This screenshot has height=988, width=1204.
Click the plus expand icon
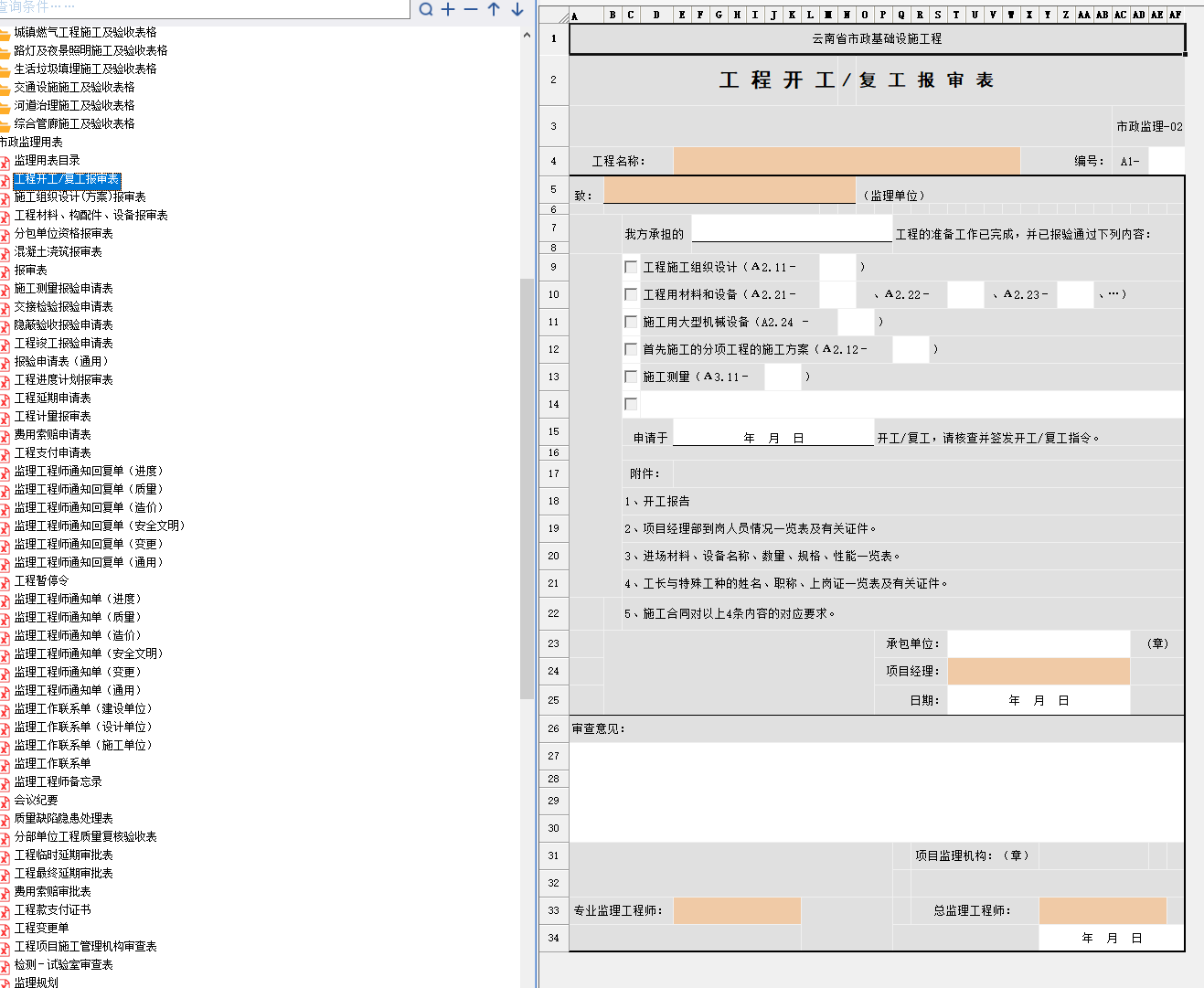click(448, 9)
